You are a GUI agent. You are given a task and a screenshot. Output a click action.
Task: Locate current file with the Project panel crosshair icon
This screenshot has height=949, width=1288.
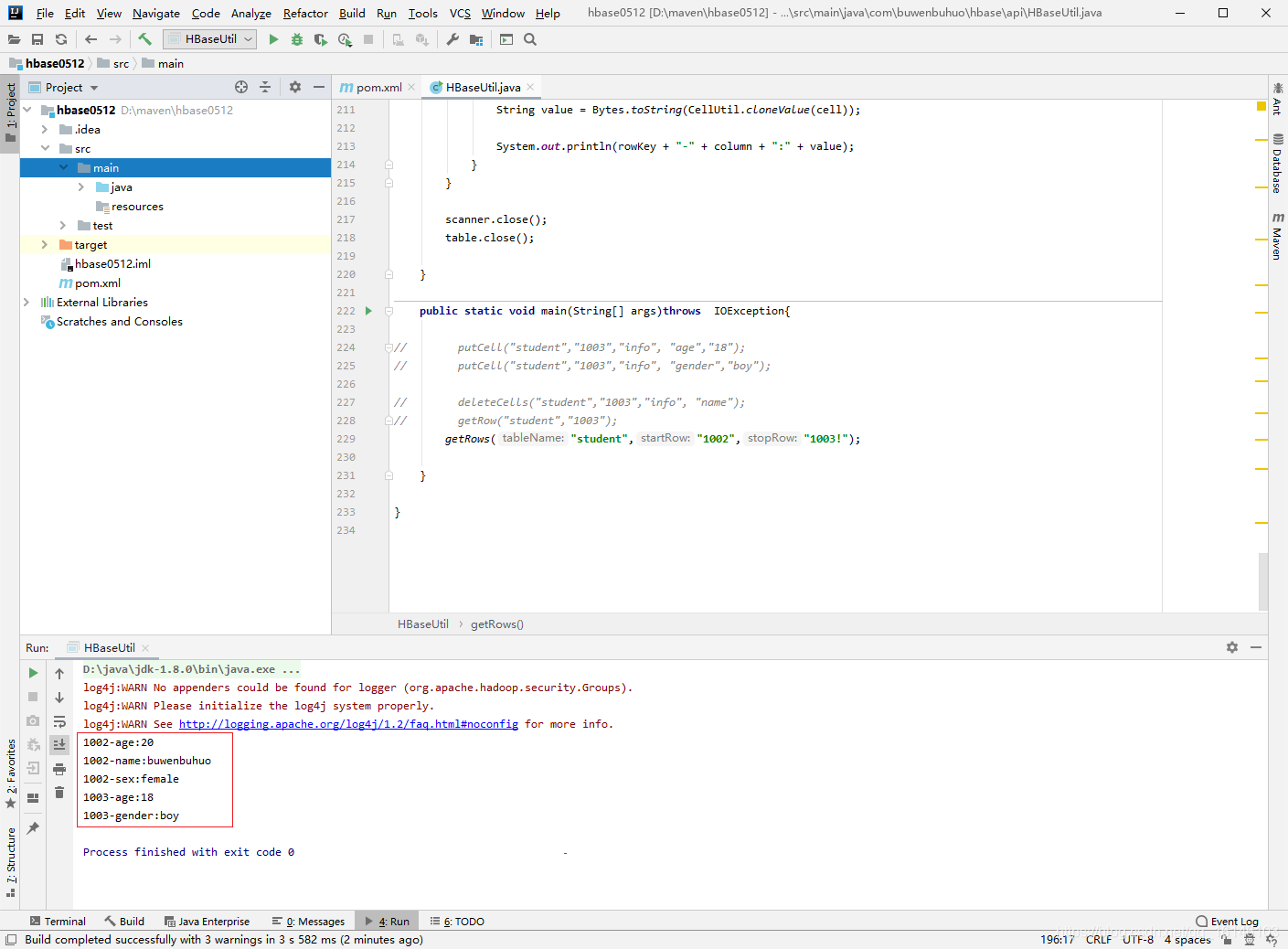pos(241,87)
